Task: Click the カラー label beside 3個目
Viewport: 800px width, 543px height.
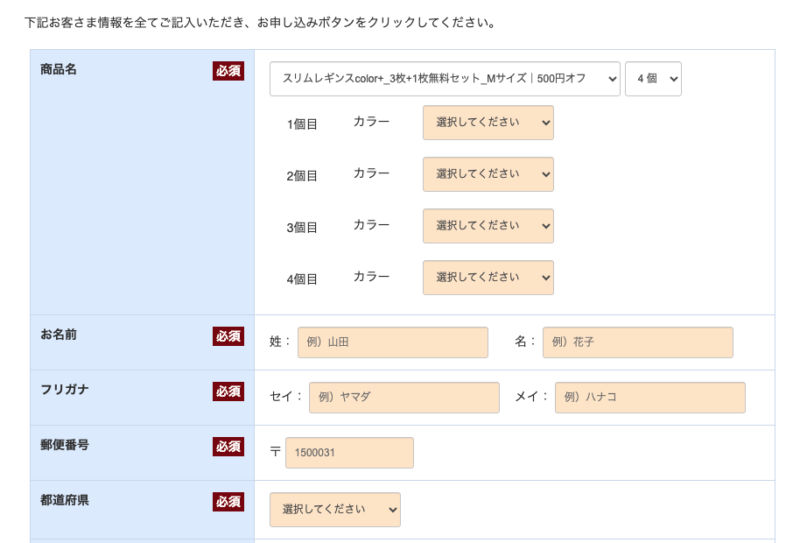Action: 371,225
